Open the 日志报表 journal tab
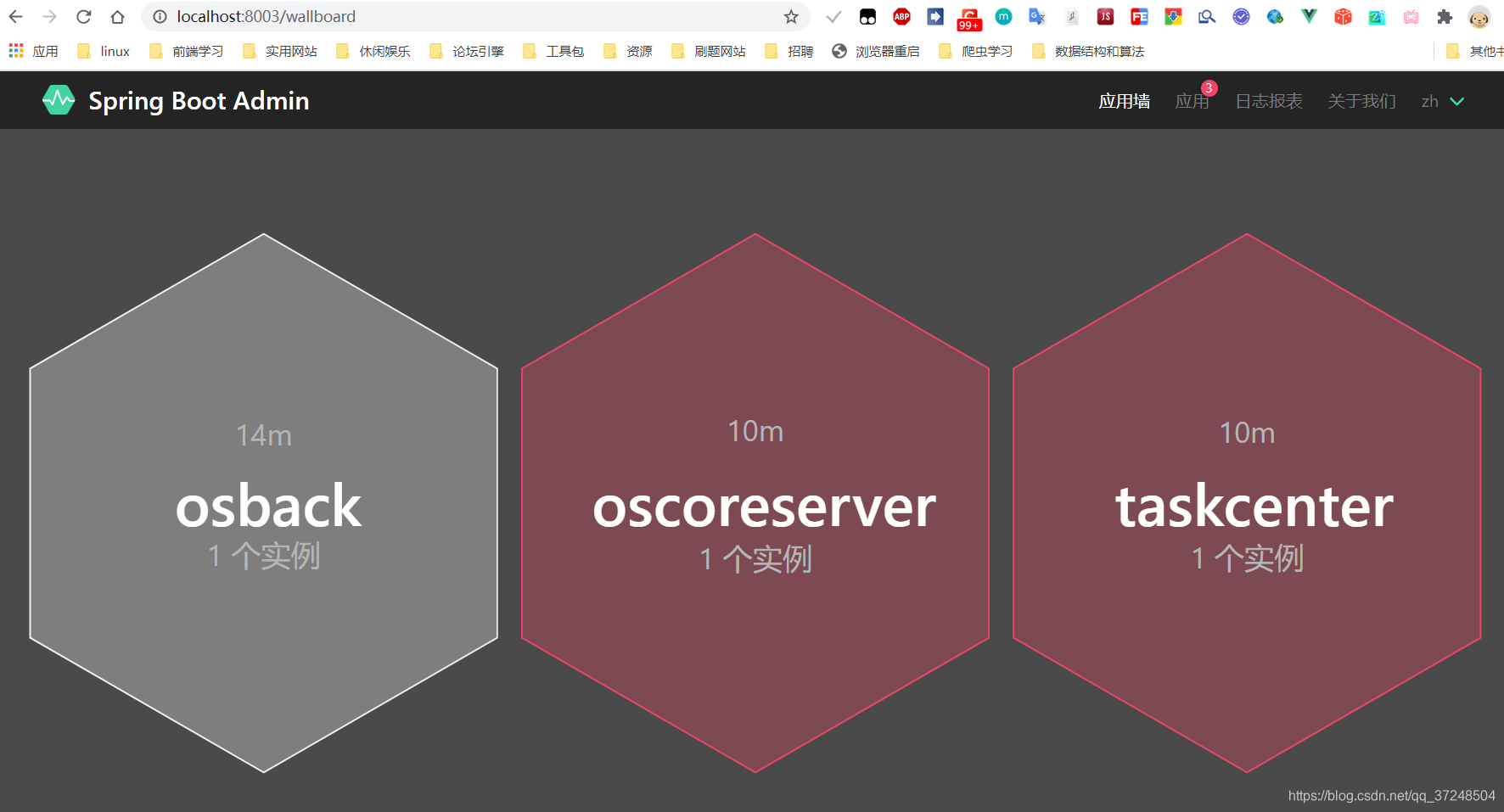This screenshot has width=1504, height=812. click(1268, 101)
